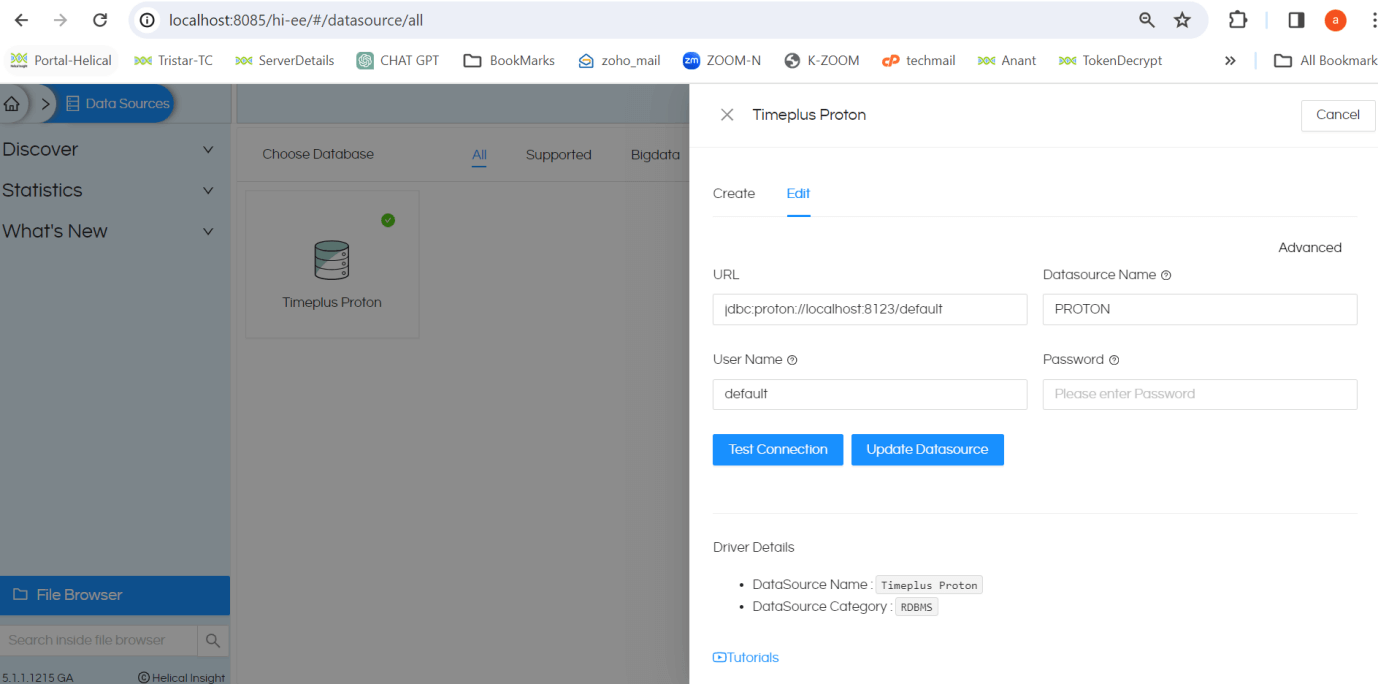The height and width of the screenshot is (684, 1378).
Task: Click the Search inside file browser field
Action: point(98,640)
